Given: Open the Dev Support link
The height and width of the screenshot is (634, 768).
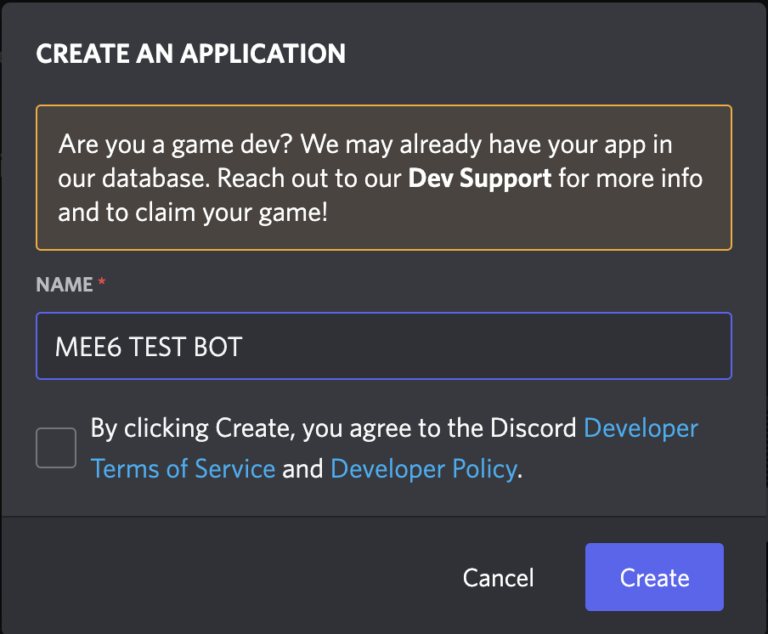Looking at the screenshot, I should coord(480,180).
